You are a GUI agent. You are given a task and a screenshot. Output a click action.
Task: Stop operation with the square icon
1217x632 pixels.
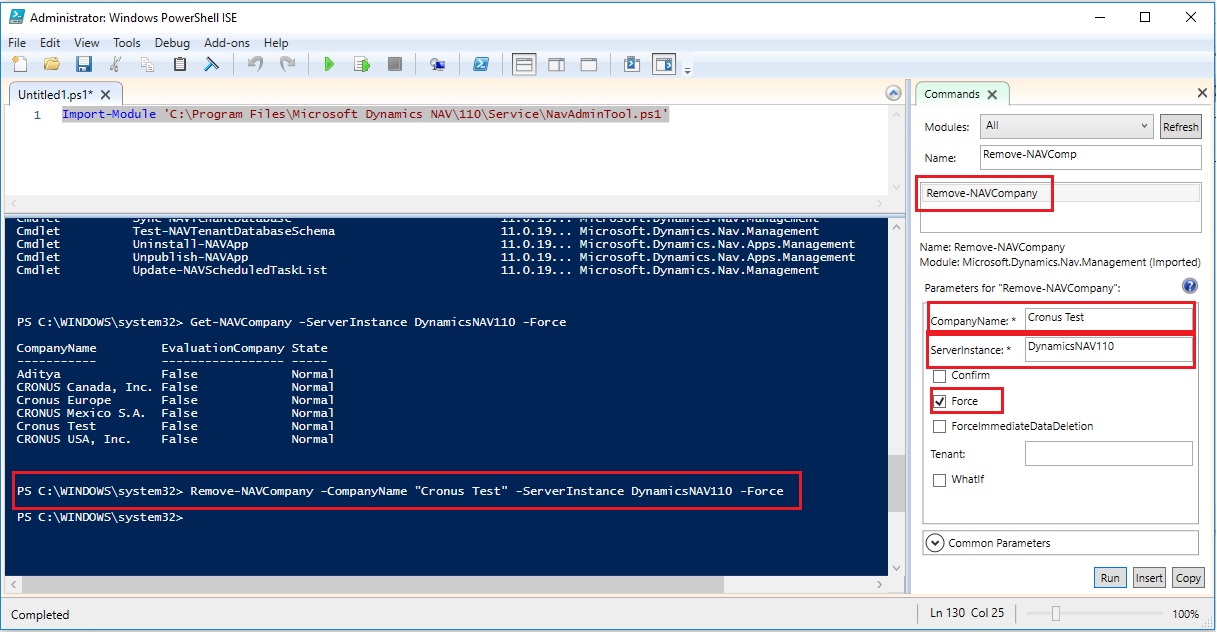tap(395, 64)
